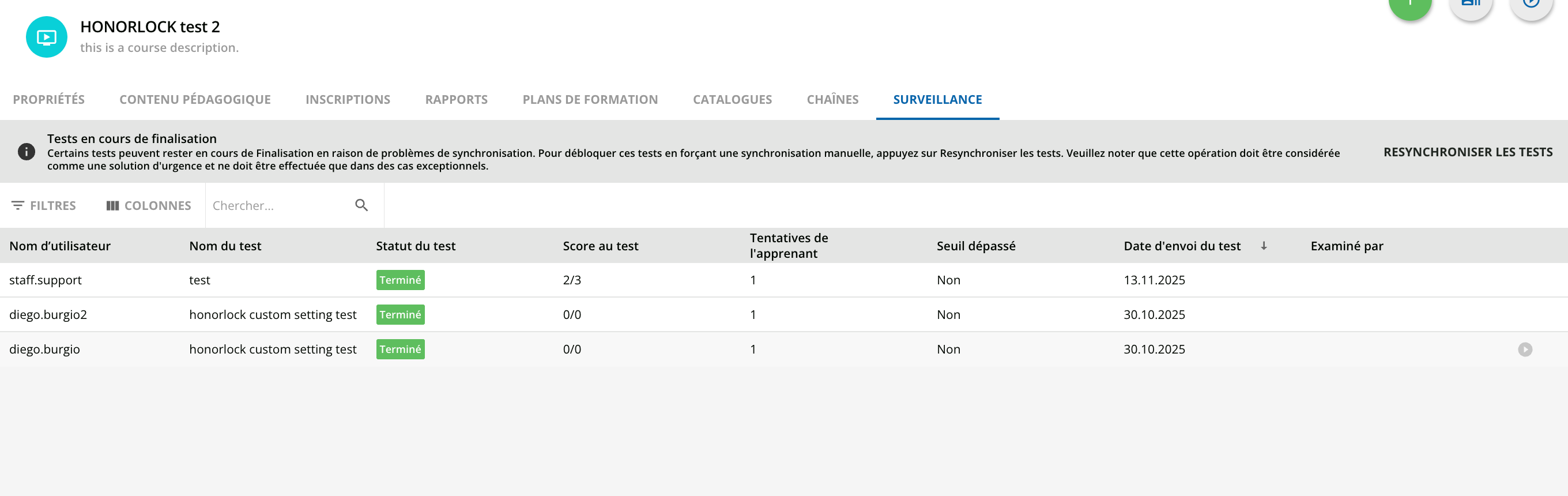The width and height of the screenshot is (1568, 496).
Task: Switch to the Chaînes tab
Action: coord(832,99)
